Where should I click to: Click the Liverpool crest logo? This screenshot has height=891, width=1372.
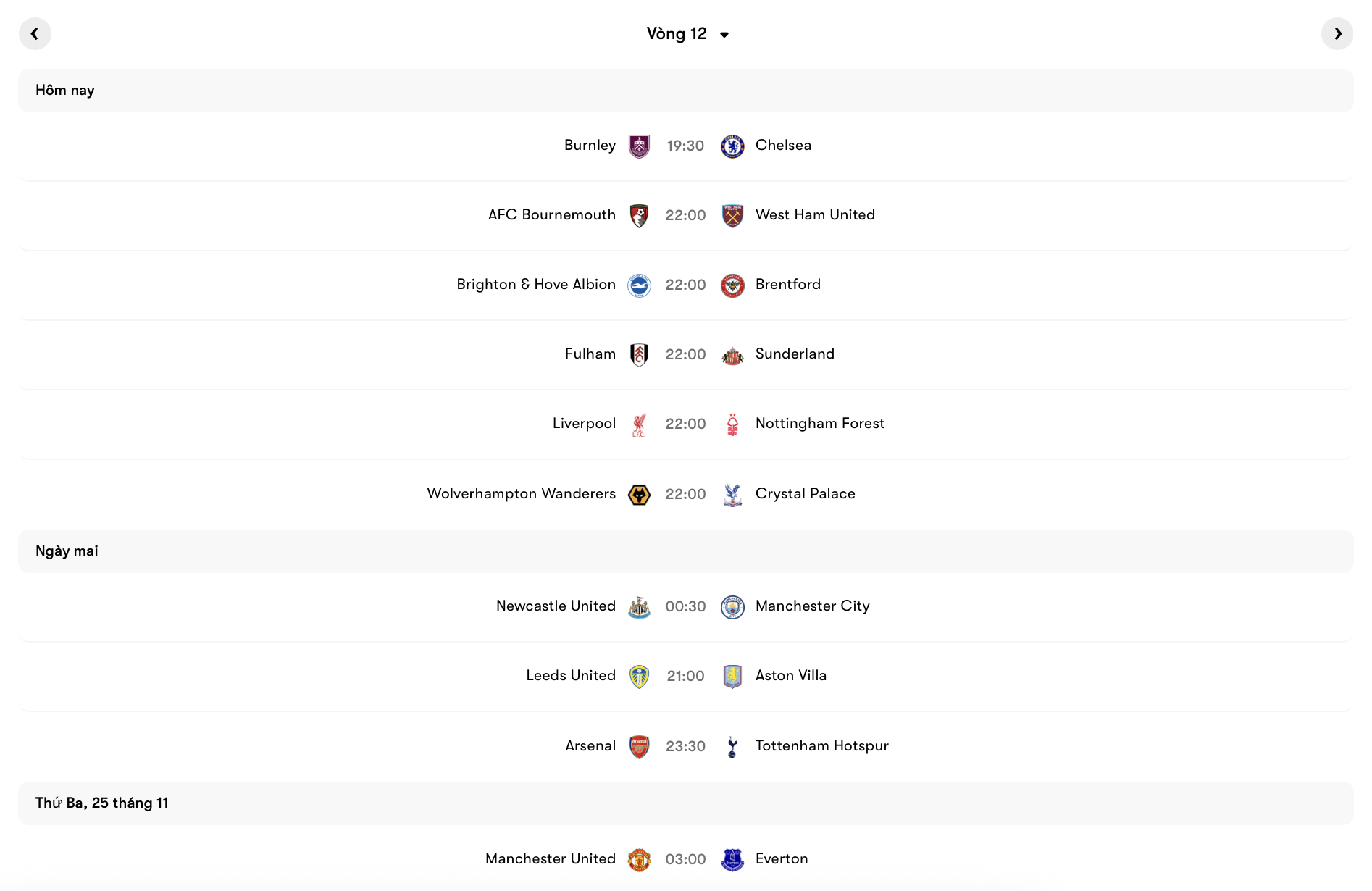pos(640,423)
